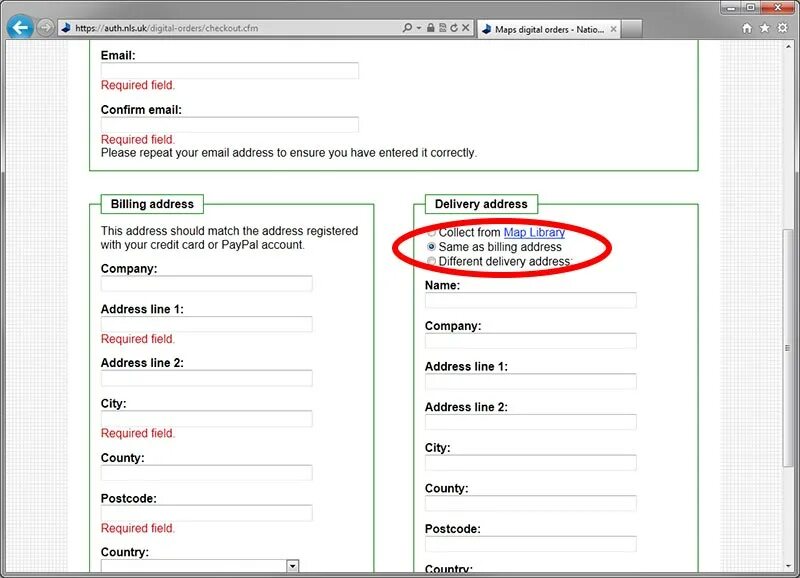Image resolution: width=800 pixels, height=578 pixels.
Task: Open the Home icon in the browser toolbar
Action: 747,28
